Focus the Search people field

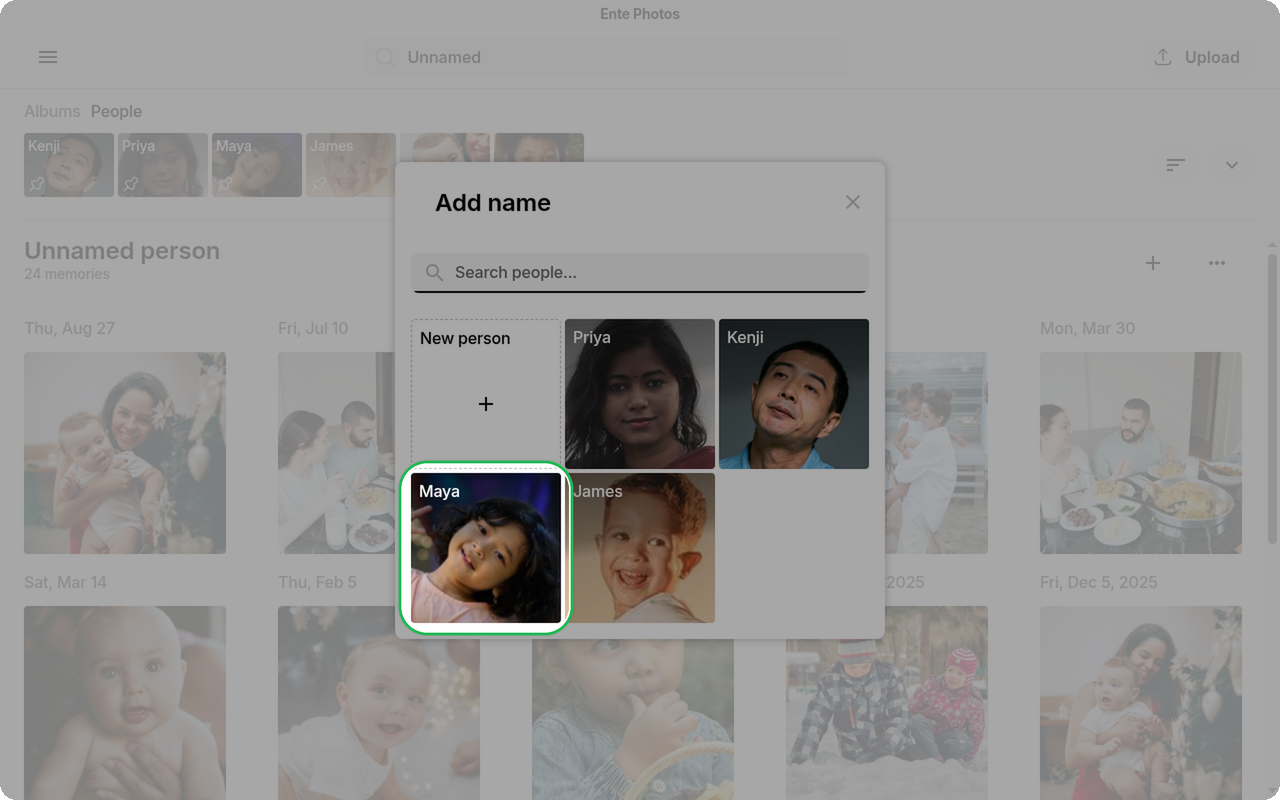[x=640, y=272]
